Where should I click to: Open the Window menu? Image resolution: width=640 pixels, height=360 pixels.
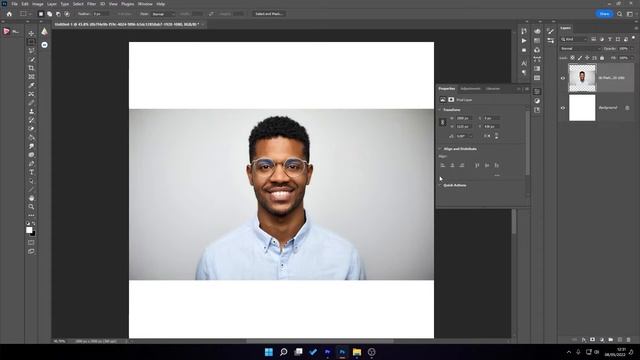click(145, 4)
